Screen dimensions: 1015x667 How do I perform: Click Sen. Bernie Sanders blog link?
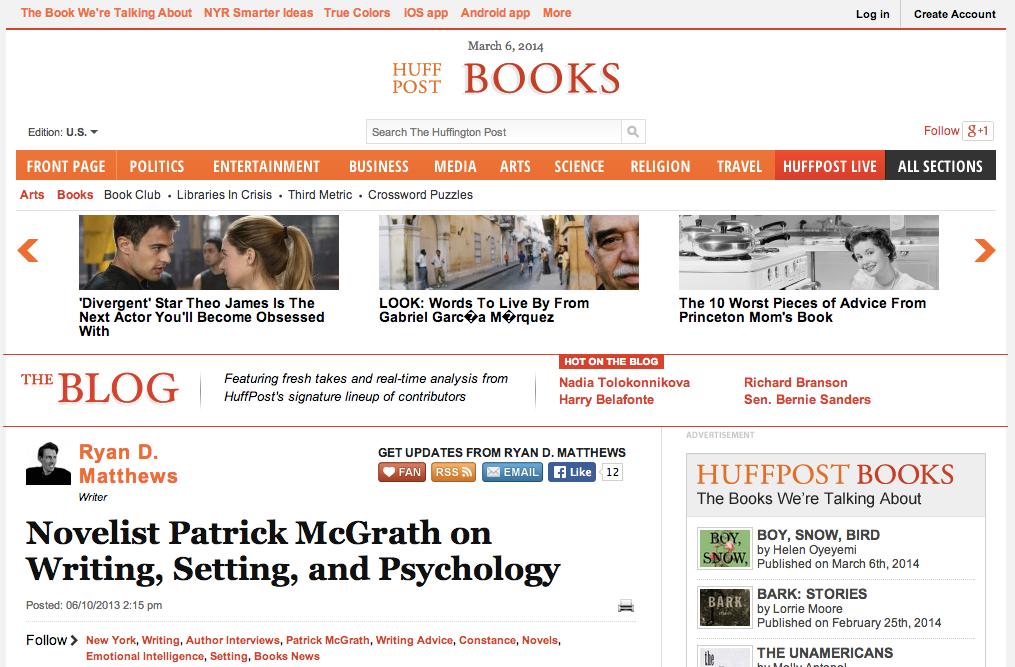pyautogui.click(x=807, y=400)
